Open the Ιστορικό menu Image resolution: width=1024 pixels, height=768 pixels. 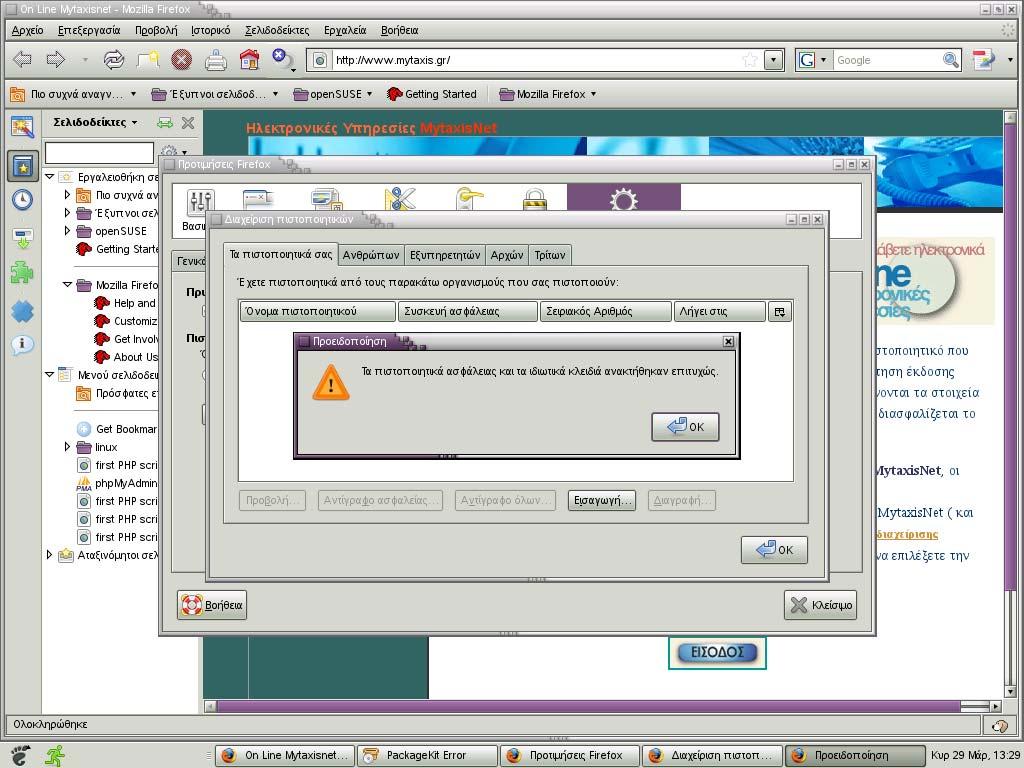(210, 30)
